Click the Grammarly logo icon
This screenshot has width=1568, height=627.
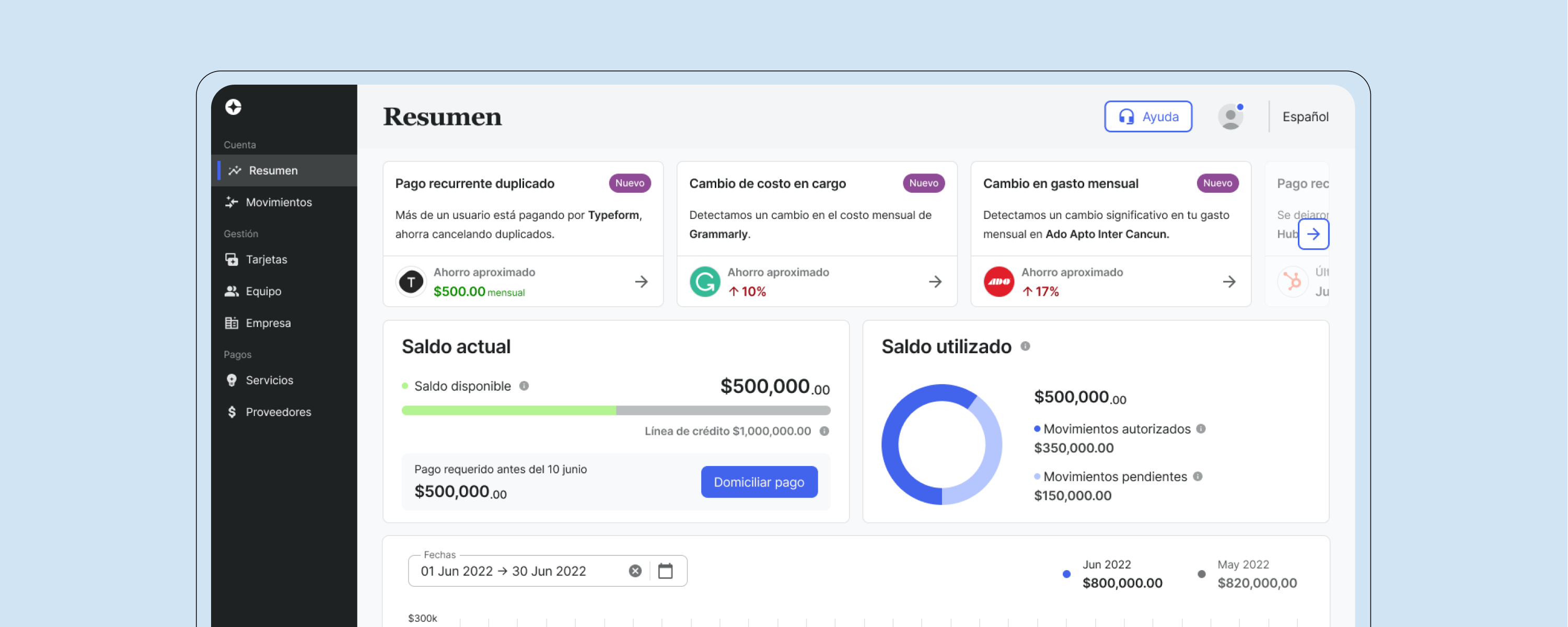tap(704, 281)
